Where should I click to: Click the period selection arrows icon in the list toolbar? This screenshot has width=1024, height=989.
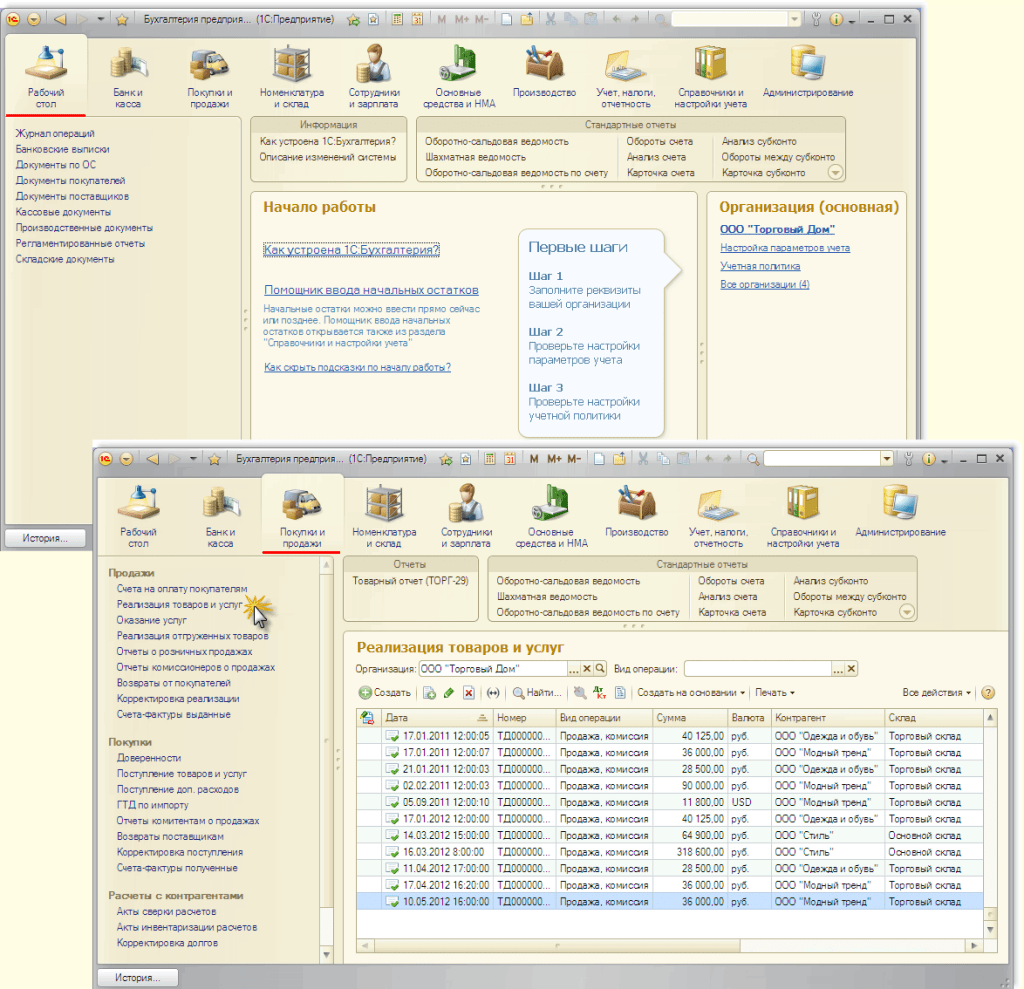[x=493, y=693]
